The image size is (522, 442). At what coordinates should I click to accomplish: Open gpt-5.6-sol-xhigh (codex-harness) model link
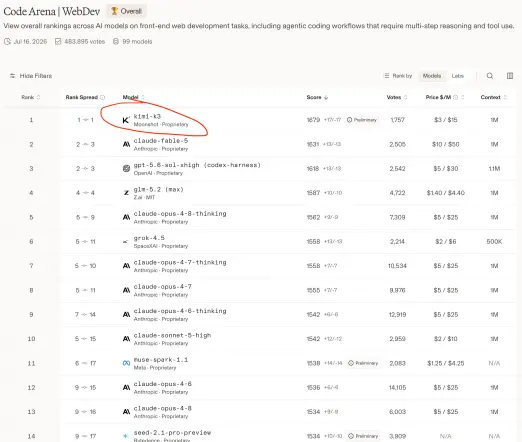click(197, 165)
